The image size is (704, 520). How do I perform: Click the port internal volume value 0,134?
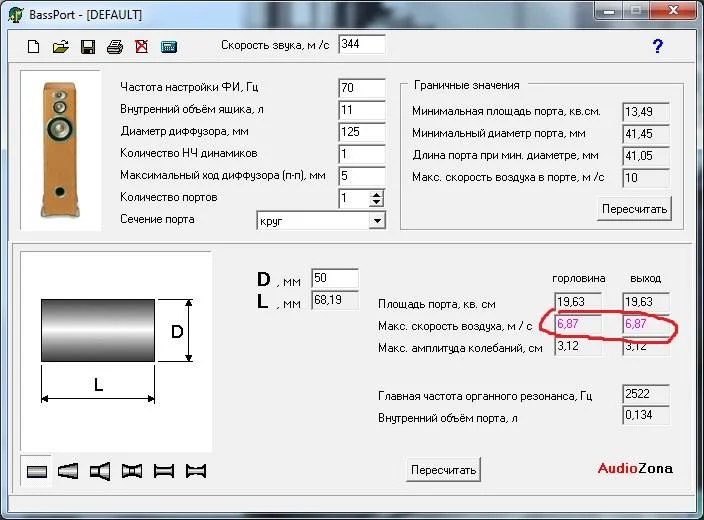coord(646,415)
